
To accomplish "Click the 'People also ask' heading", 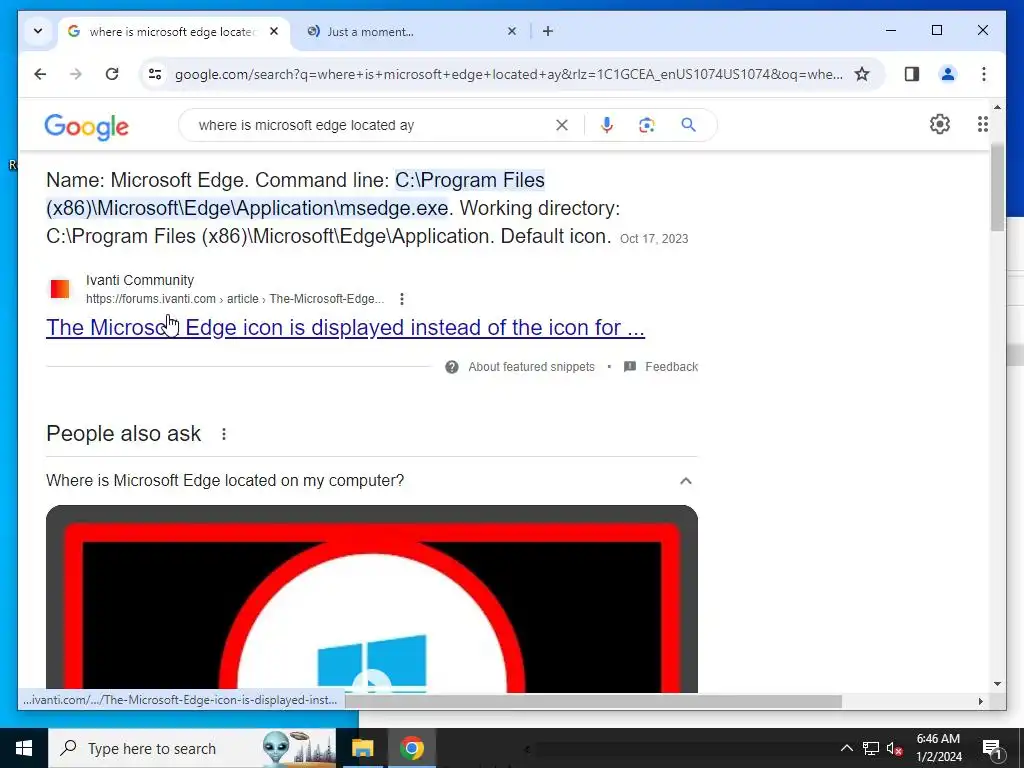I will [123, 434].
